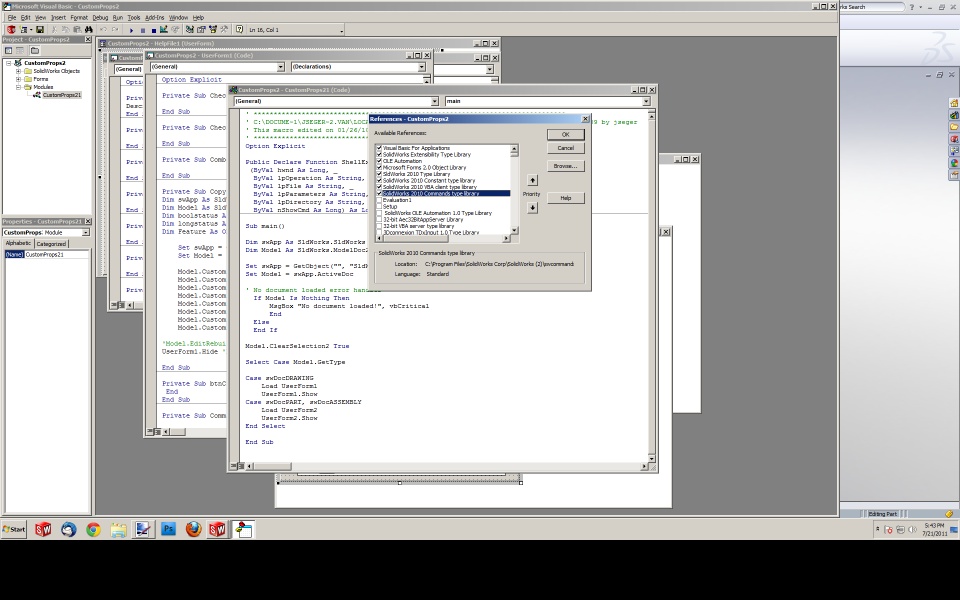The image size is (960, 600).
Task: Check the Setup reference checkbox
Action: pos(379,206)
